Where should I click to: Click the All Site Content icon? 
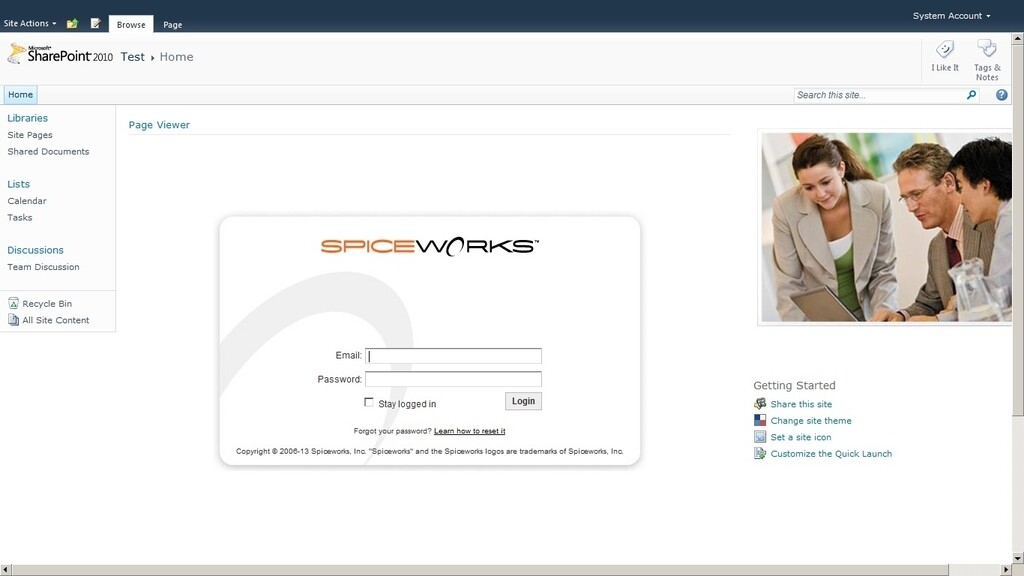(x=11, y=320)
